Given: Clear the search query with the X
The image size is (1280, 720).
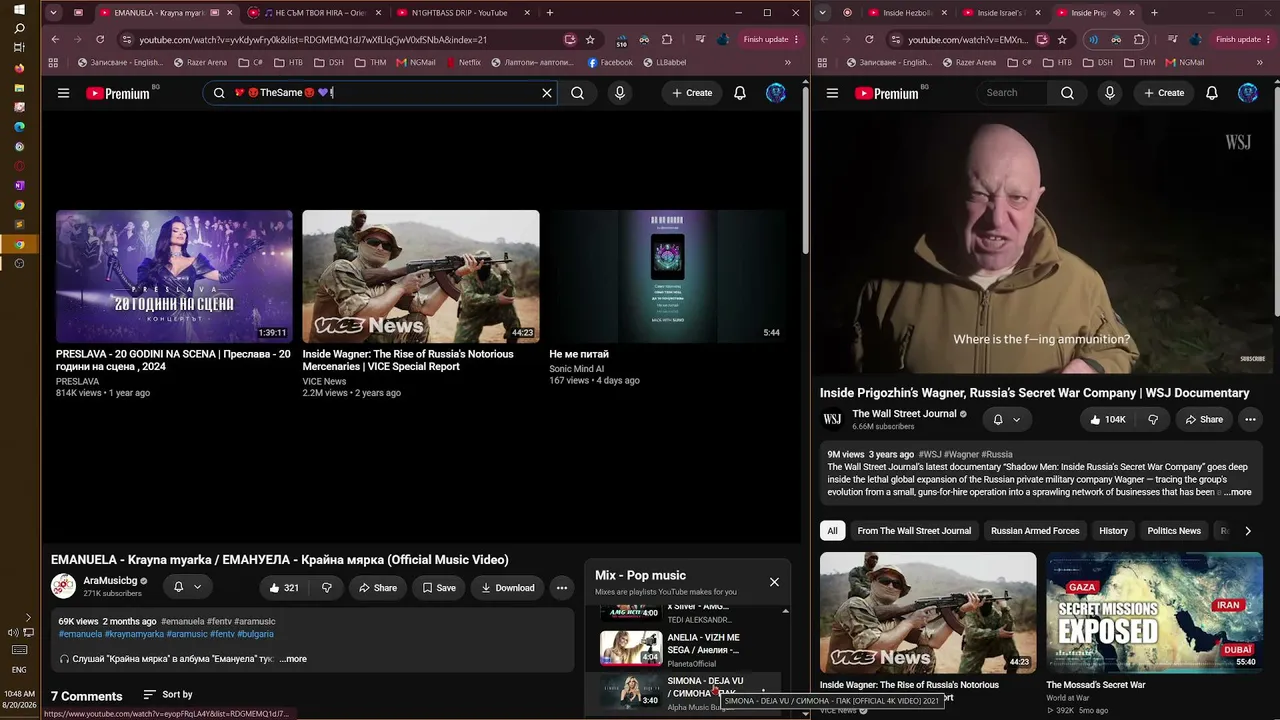Looking at the screenshot, I should point(547,93).
